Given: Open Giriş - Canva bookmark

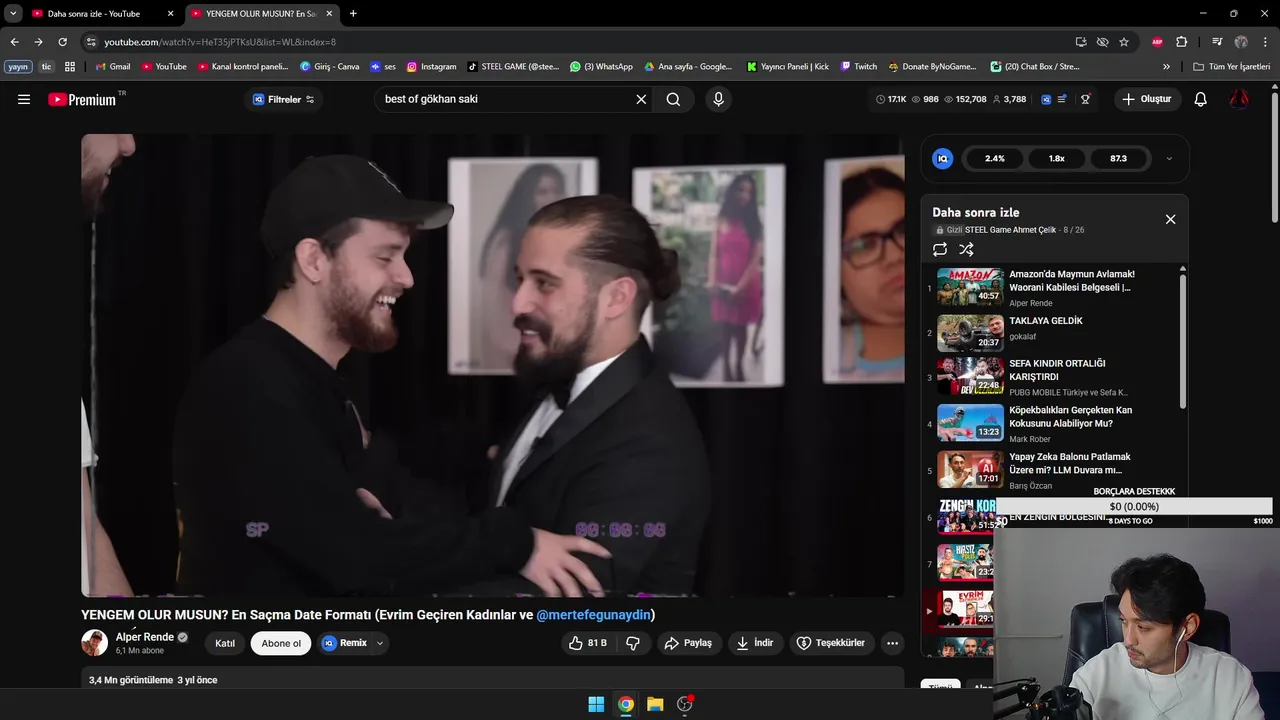Looking at the screenshot, I should click(329, 67).
